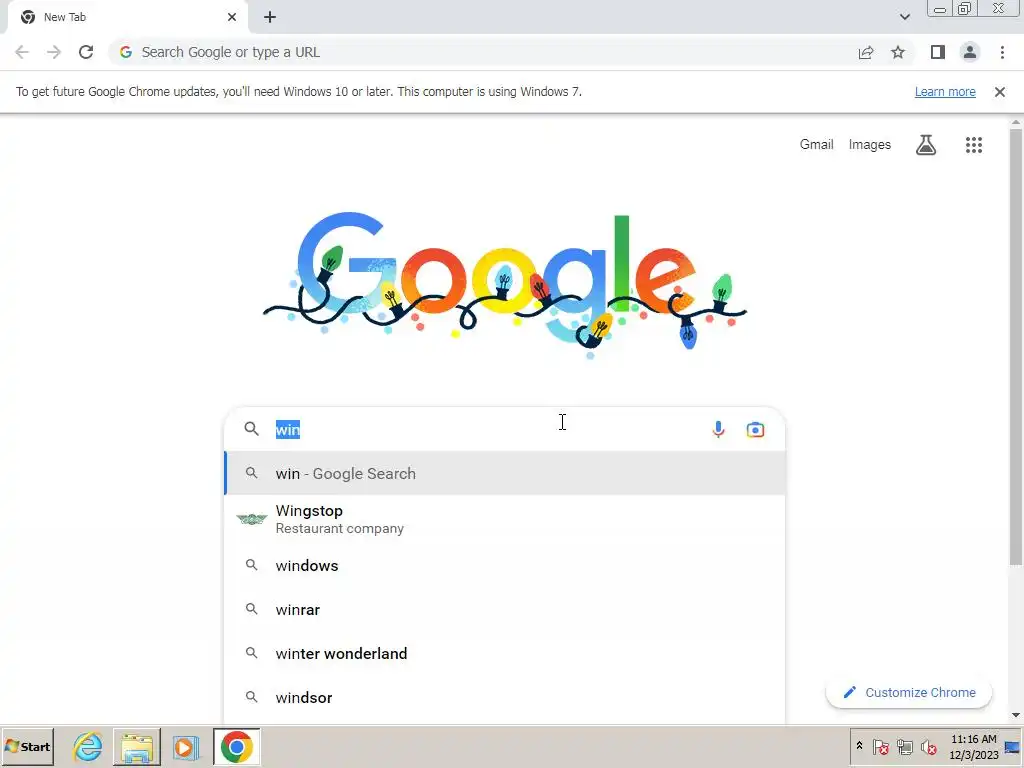
Task: Open a new tab with plus button
Action: 270,17
